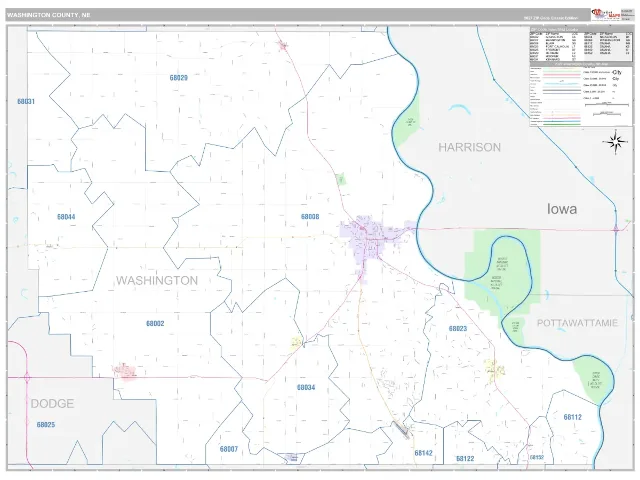Click the DODGE county label
Viewport: 640px width, 480px height.
(x=52, y=404)
